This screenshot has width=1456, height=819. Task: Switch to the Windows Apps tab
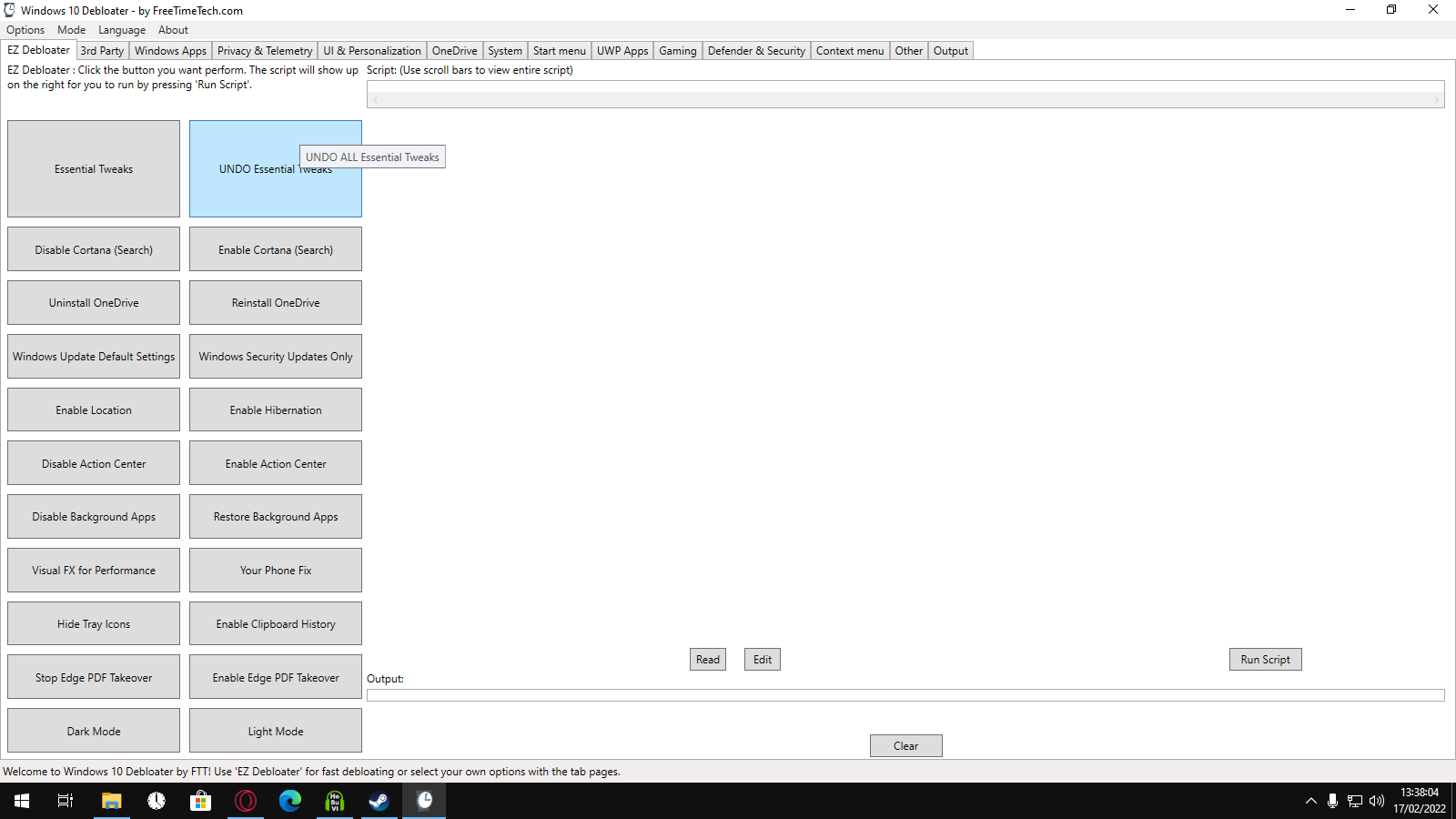point(170,51)
